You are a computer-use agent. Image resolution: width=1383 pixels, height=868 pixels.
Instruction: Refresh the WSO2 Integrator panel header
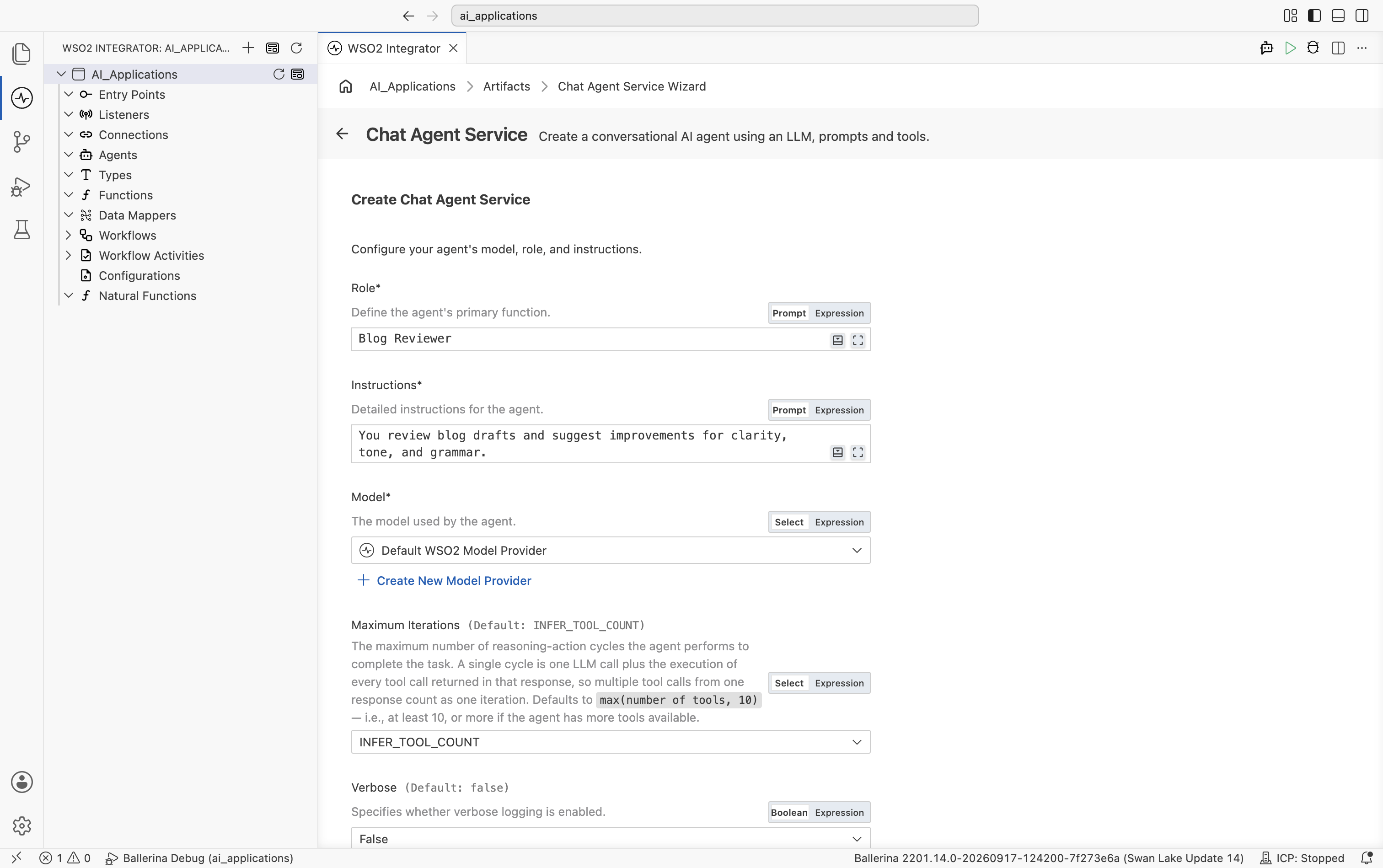(296, 48)
